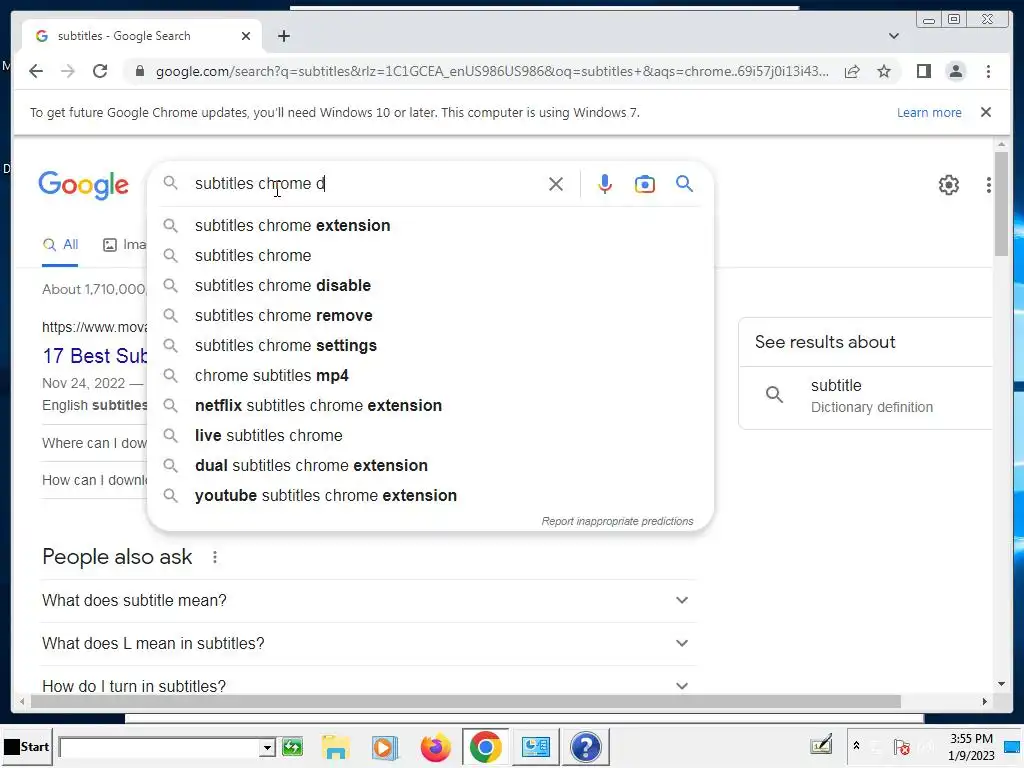1024x768 pixels.
Task: Open the Help question-mark taskbar app
Action: click(x=585, y=746)
